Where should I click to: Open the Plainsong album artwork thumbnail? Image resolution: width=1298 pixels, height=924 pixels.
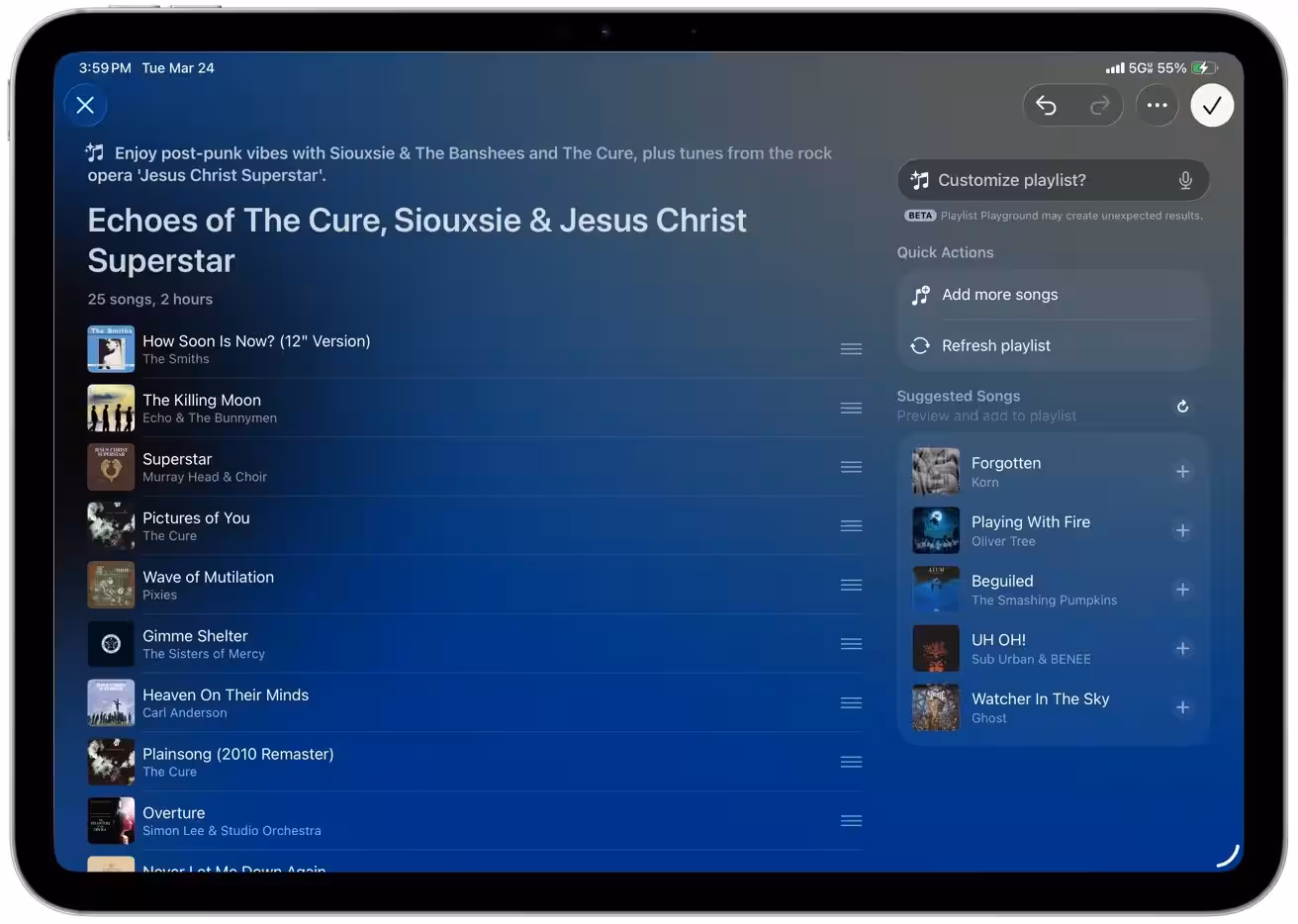(x=110, y=762)
